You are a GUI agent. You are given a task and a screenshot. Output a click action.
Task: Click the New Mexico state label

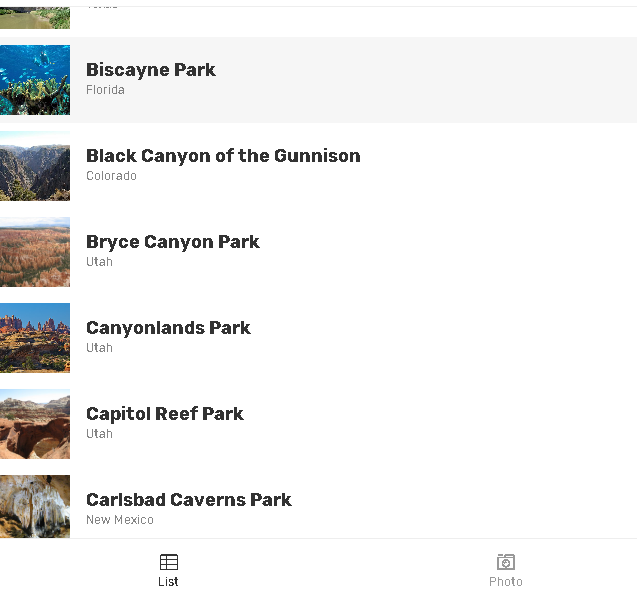pos(120,520)
